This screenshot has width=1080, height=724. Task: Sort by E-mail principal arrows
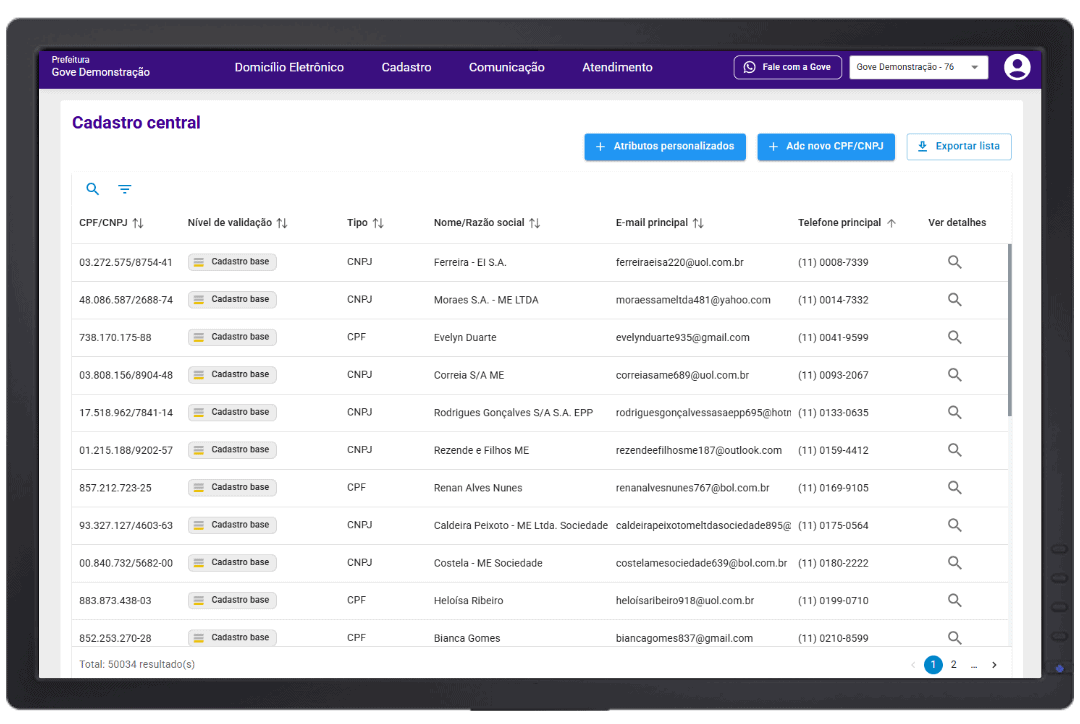click(x=698, y=223)
